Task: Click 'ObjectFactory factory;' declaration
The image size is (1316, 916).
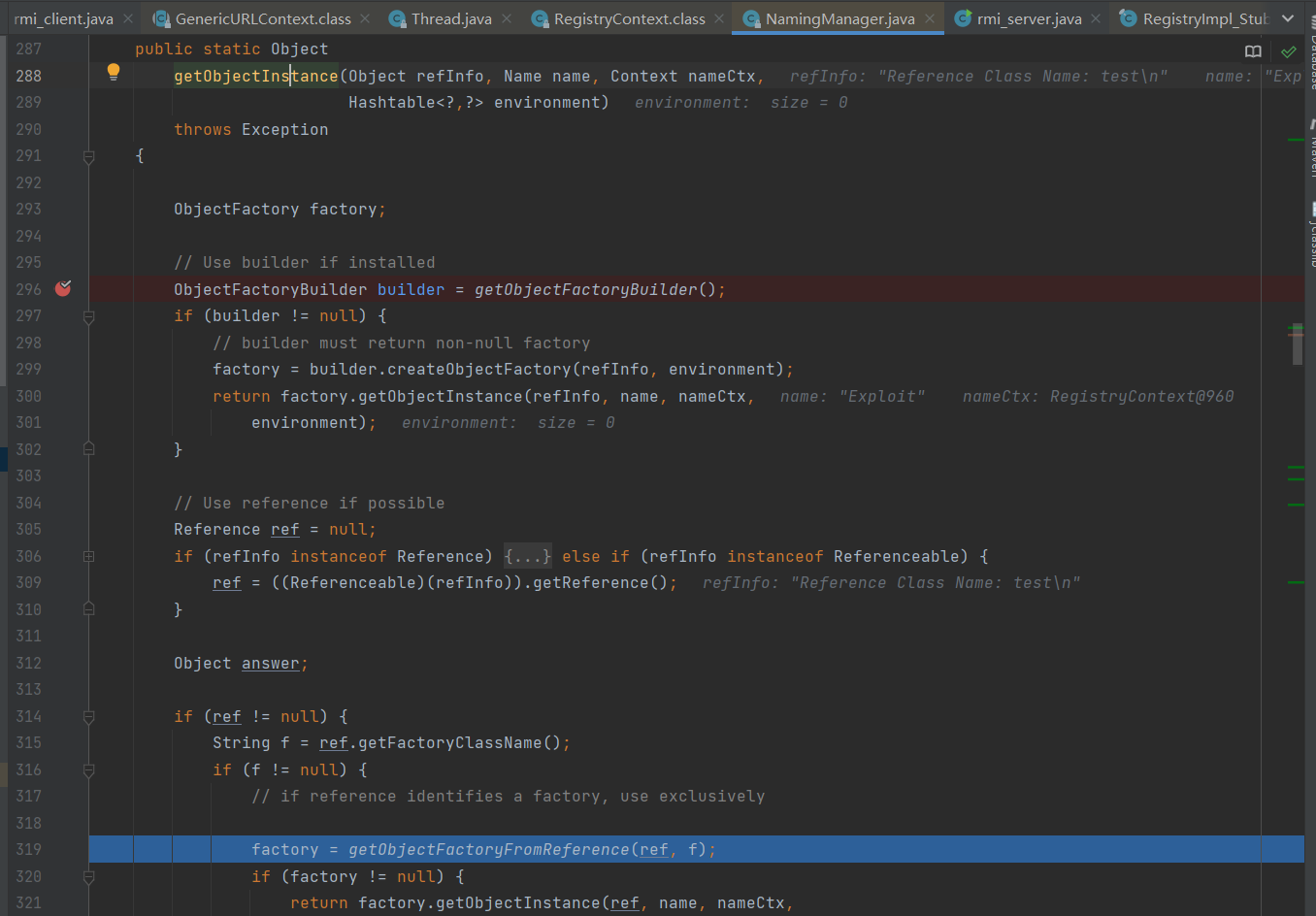Action: [x=280, y=209]
